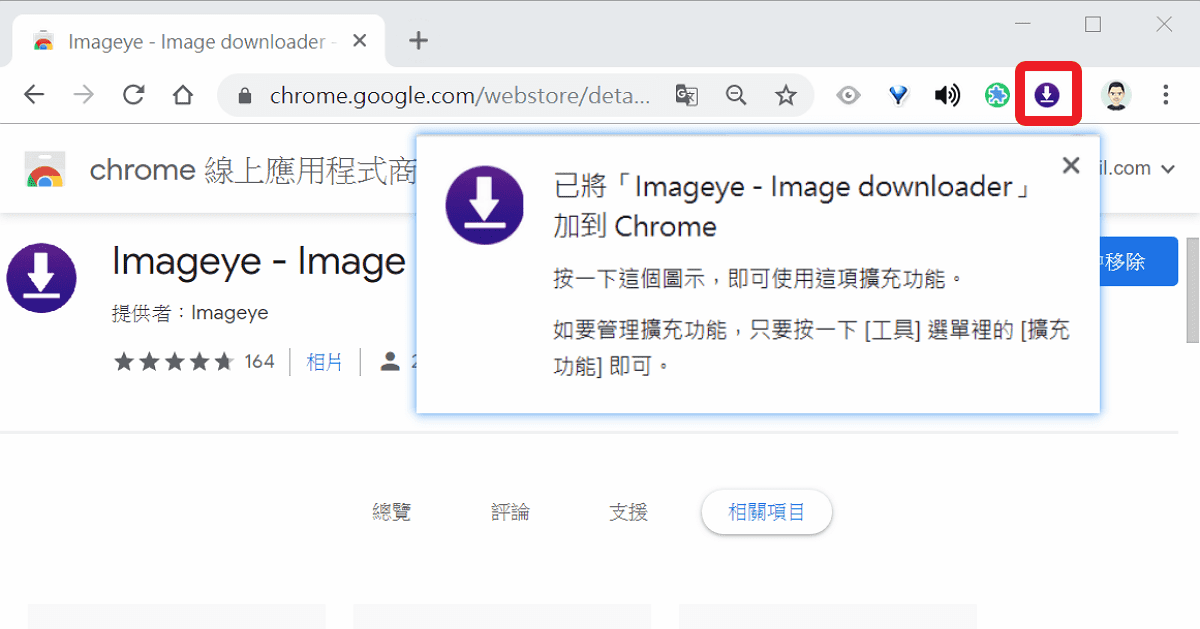Select the Imageye - Image downloader tab
The width and height of the screenshot is (1200, 629).
[196, 42]
